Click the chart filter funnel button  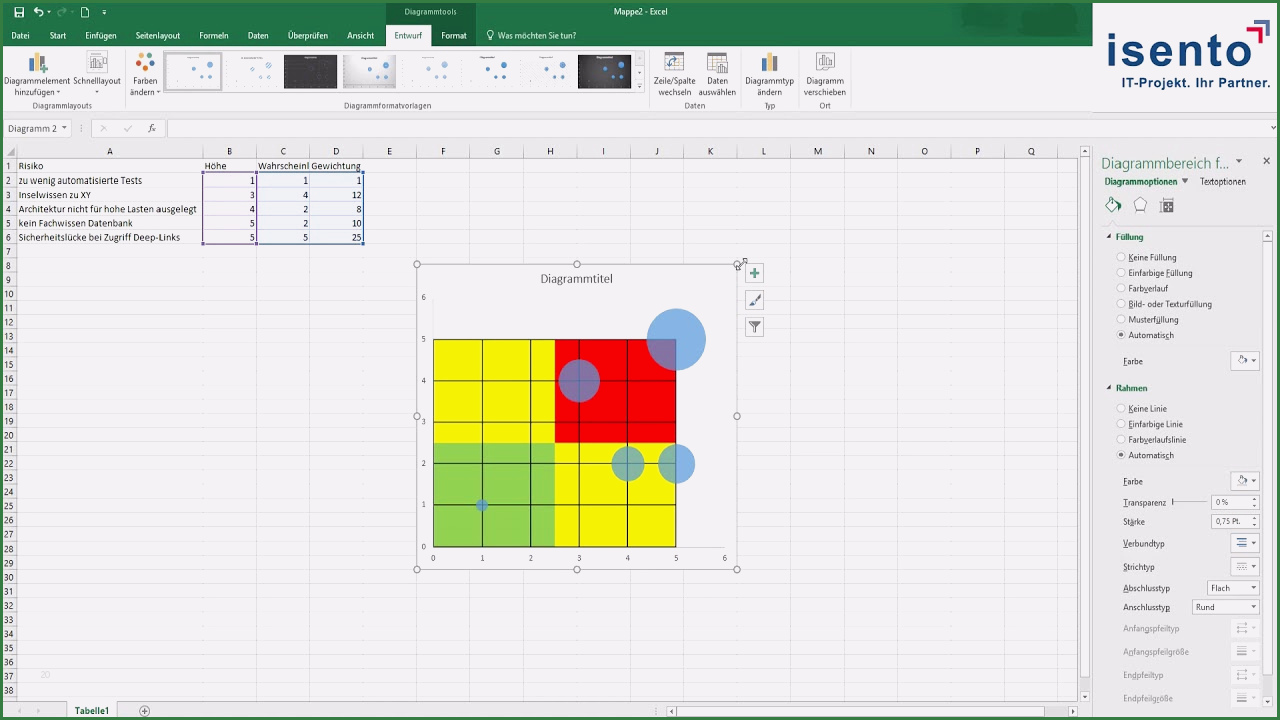click(x=755, y=327)
